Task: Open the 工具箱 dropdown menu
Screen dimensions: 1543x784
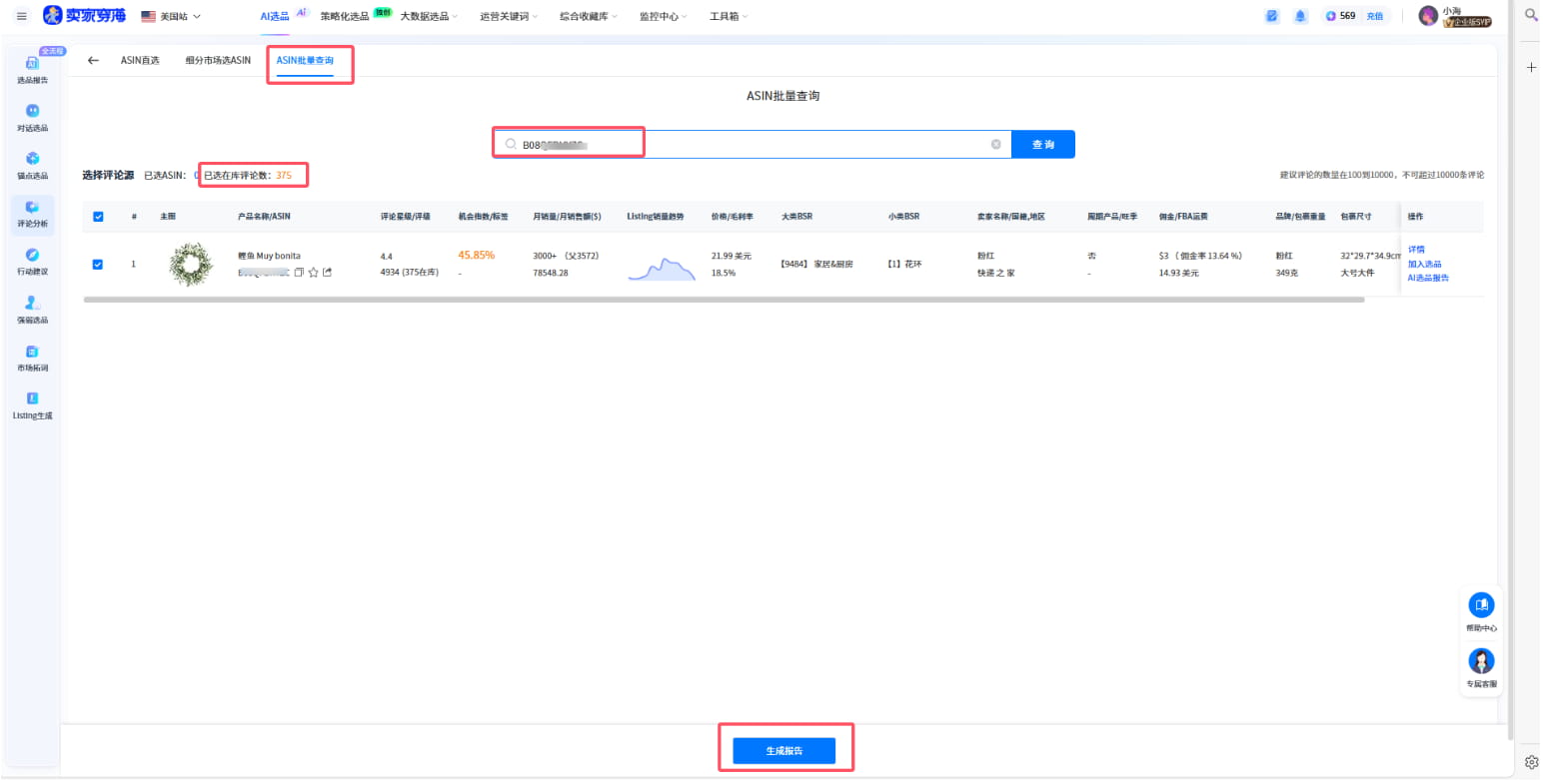Action: pyautogui.click(x=728, y=16)
